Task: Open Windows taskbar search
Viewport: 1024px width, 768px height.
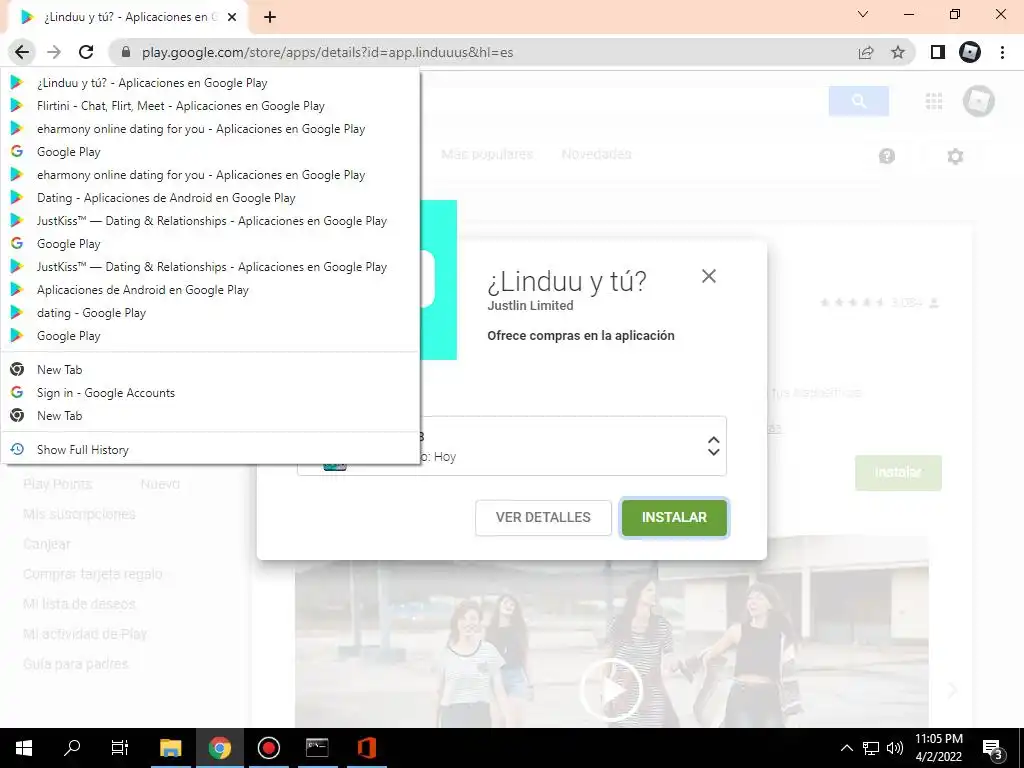Action: pos(72,748)
